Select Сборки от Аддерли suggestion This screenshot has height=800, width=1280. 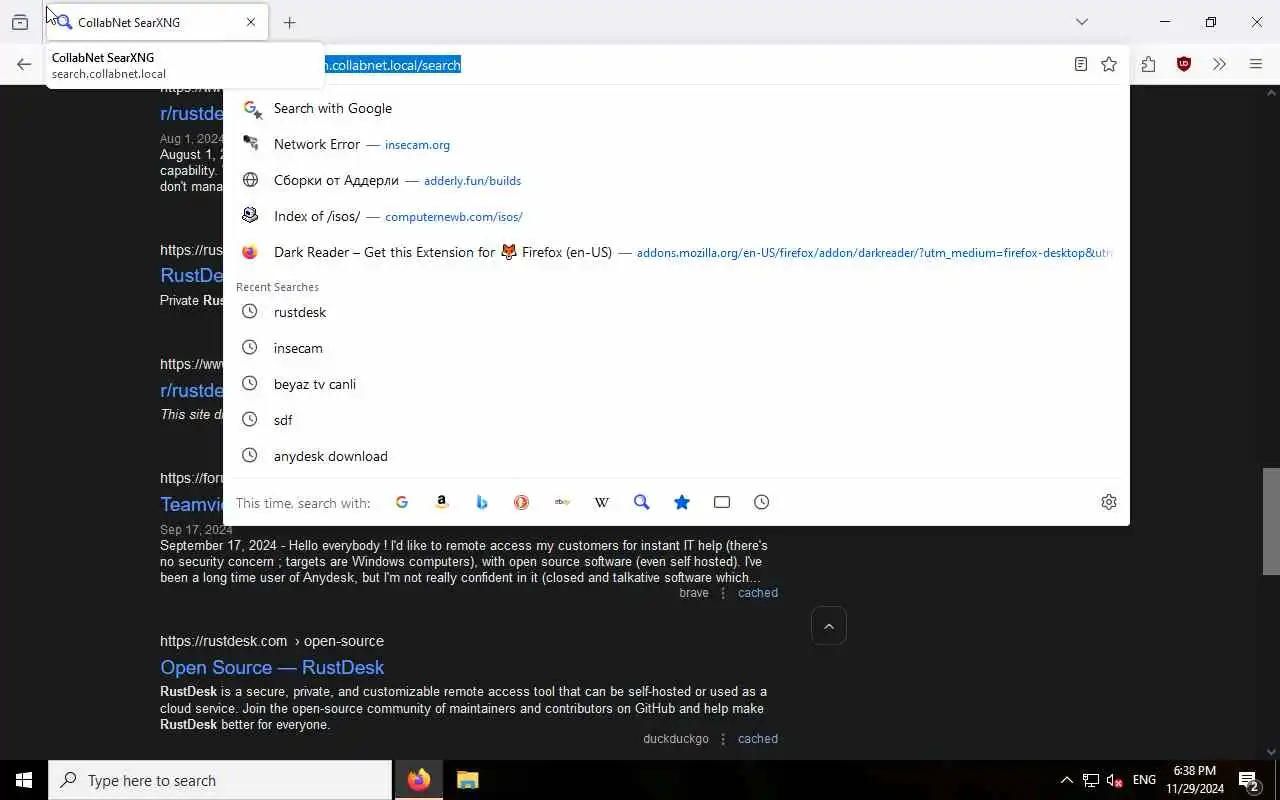tap(676, 180)
